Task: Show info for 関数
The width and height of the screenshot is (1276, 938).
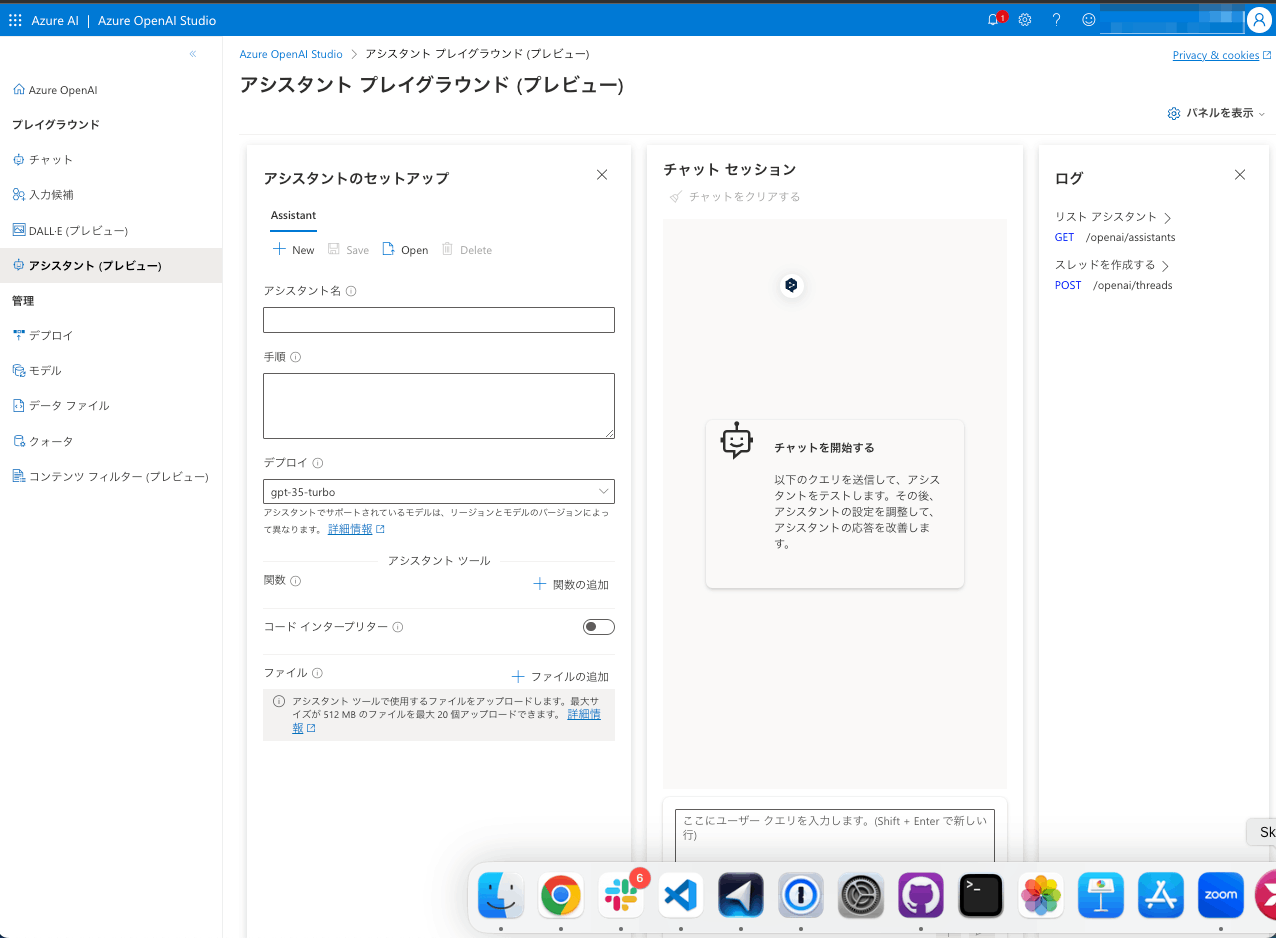Action: click(x=295, y=581)
